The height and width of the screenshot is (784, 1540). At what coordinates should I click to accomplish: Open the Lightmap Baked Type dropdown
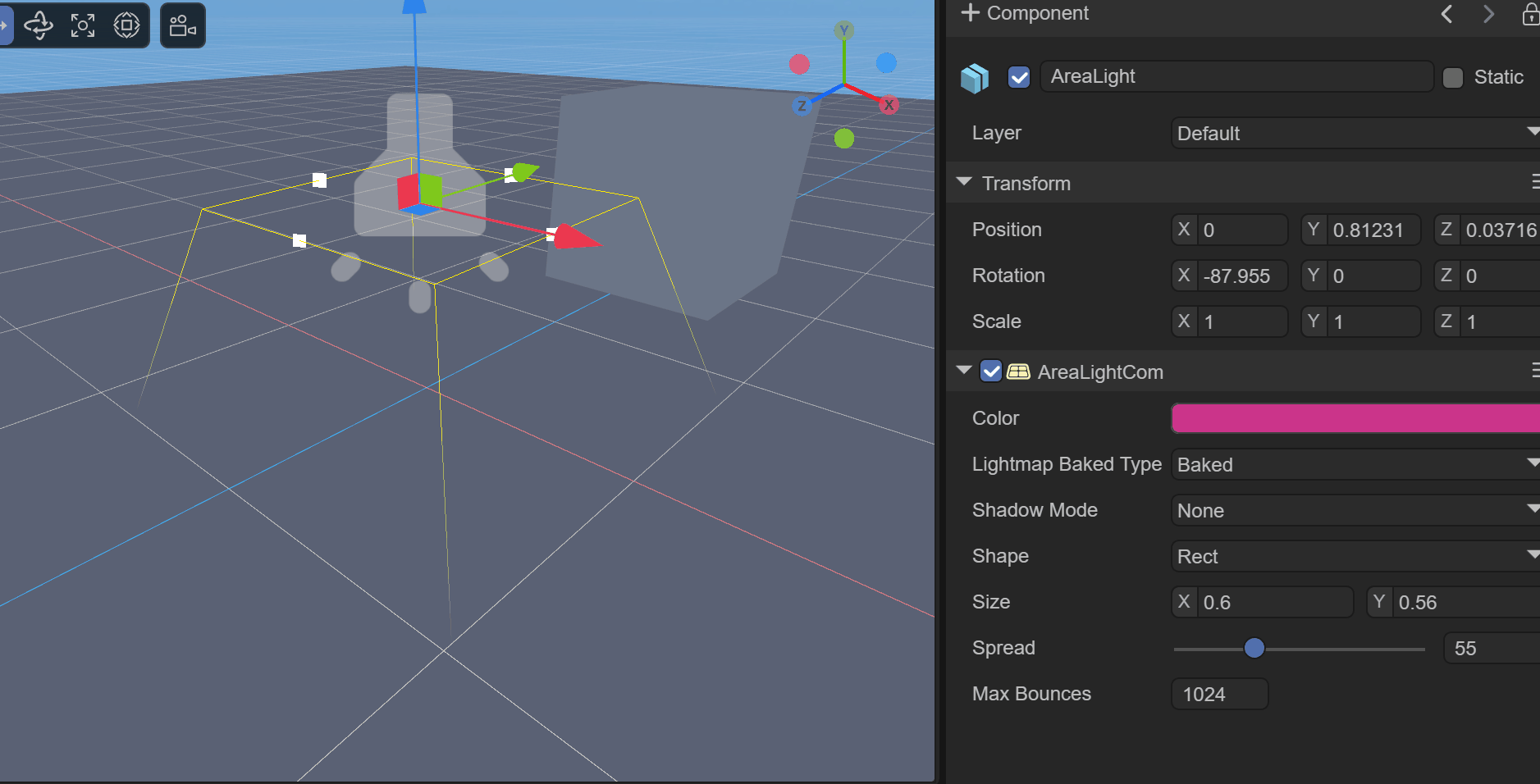[1354, 464]
